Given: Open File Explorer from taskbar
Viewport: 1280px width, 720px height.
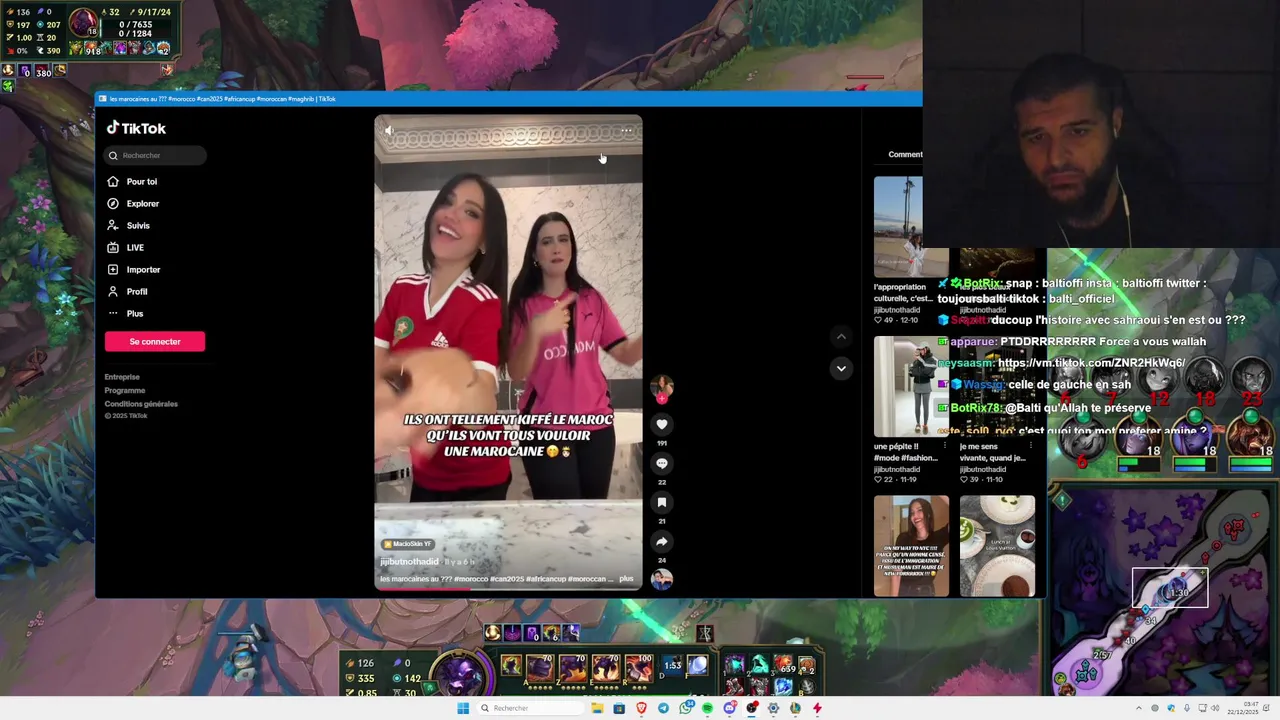Looking at the screenshot, I should 597,708.
